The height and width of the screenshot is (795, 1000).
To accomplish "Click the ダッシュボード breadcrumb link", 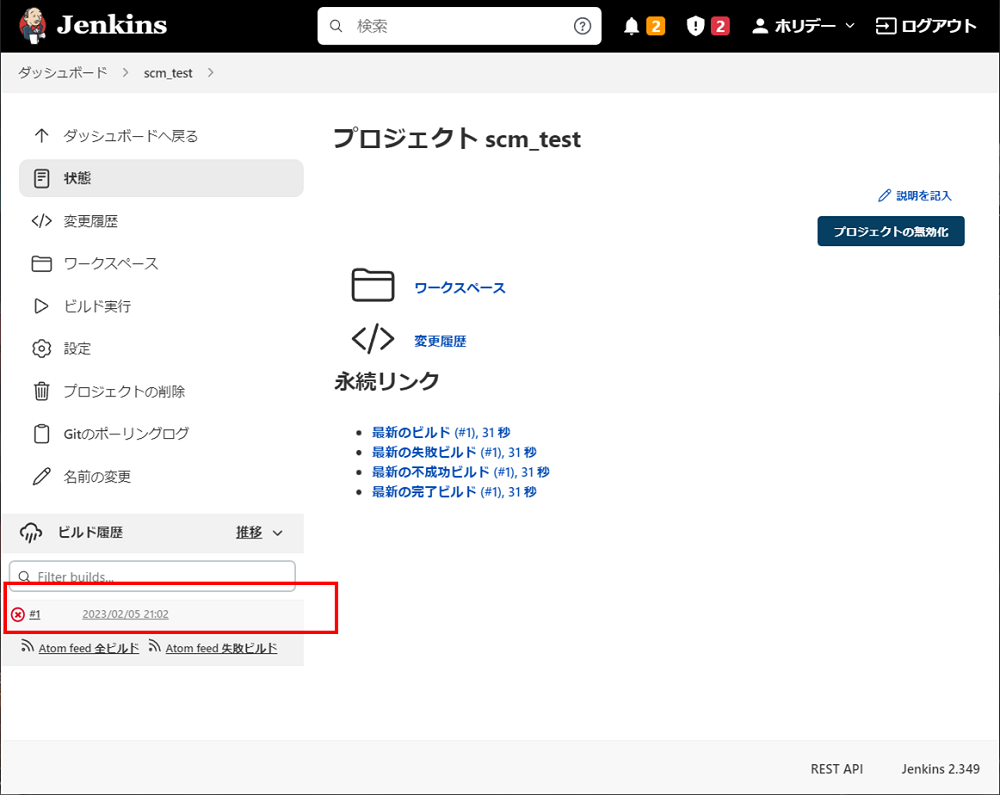I will point(62,73).
